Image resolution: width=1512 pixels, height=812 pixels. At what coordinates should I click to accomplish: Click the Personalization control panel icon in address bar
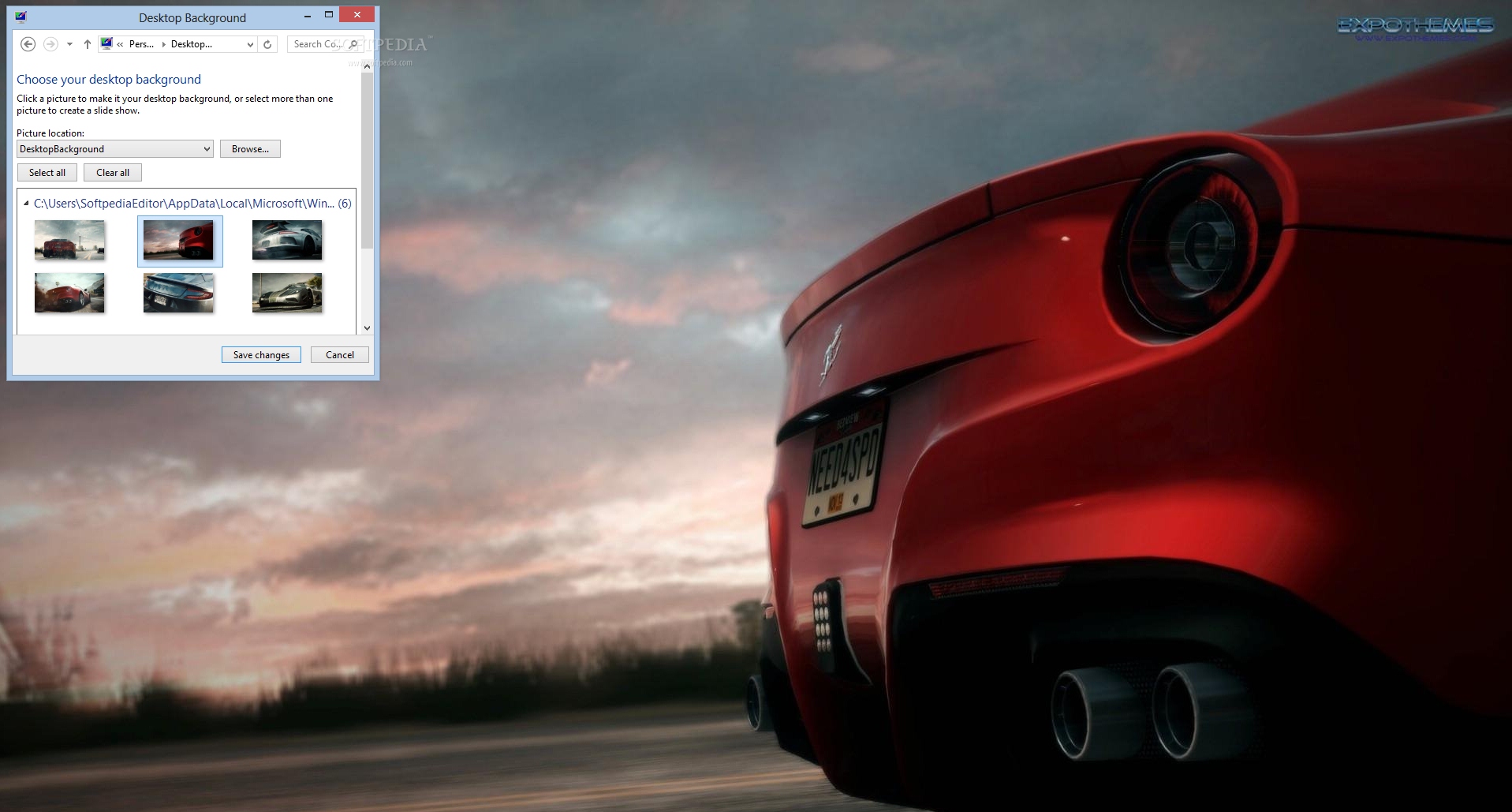click(x=106, y=43)
